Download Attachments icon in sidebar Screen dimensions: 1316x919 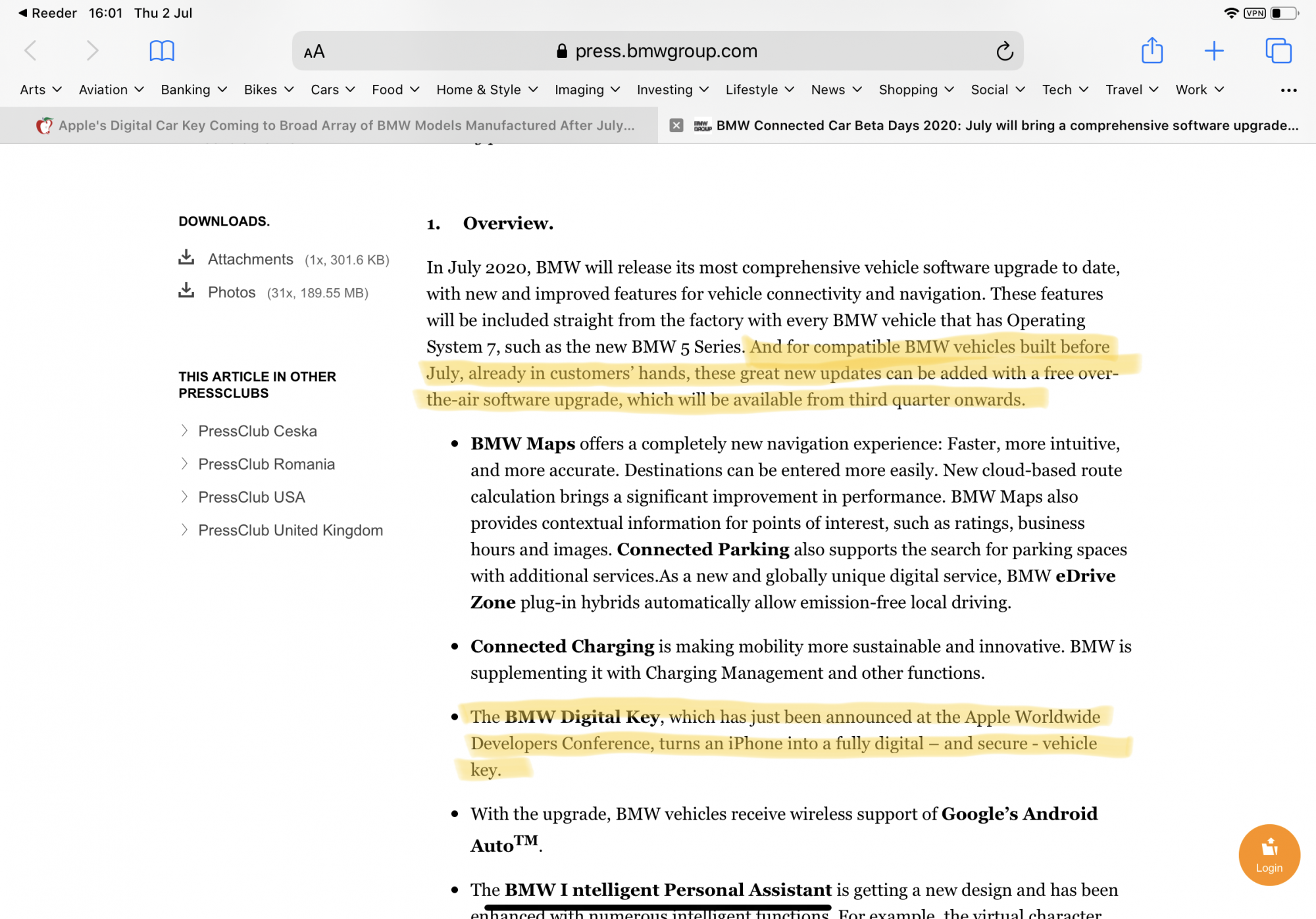coord(186,257)
